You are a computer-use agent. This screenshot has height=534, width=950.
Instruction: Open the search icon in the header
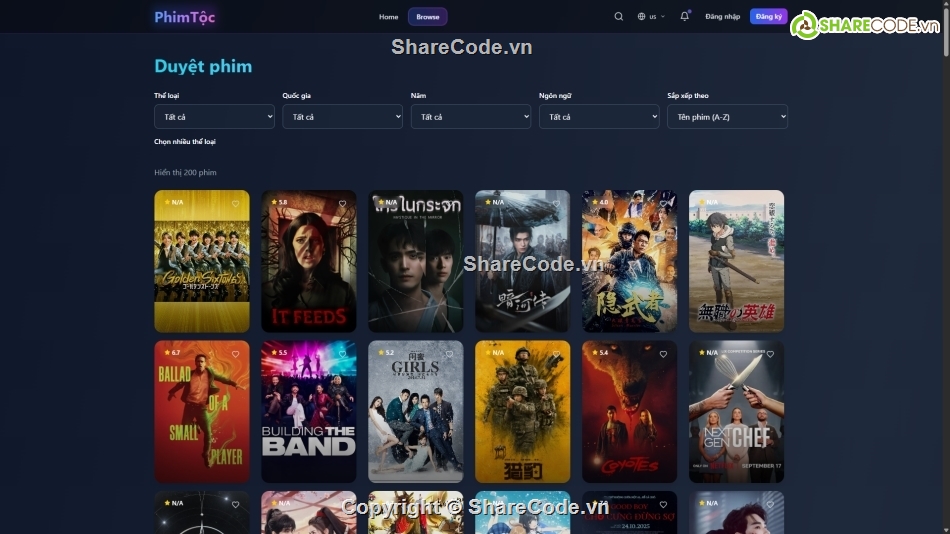pos(619,16)
